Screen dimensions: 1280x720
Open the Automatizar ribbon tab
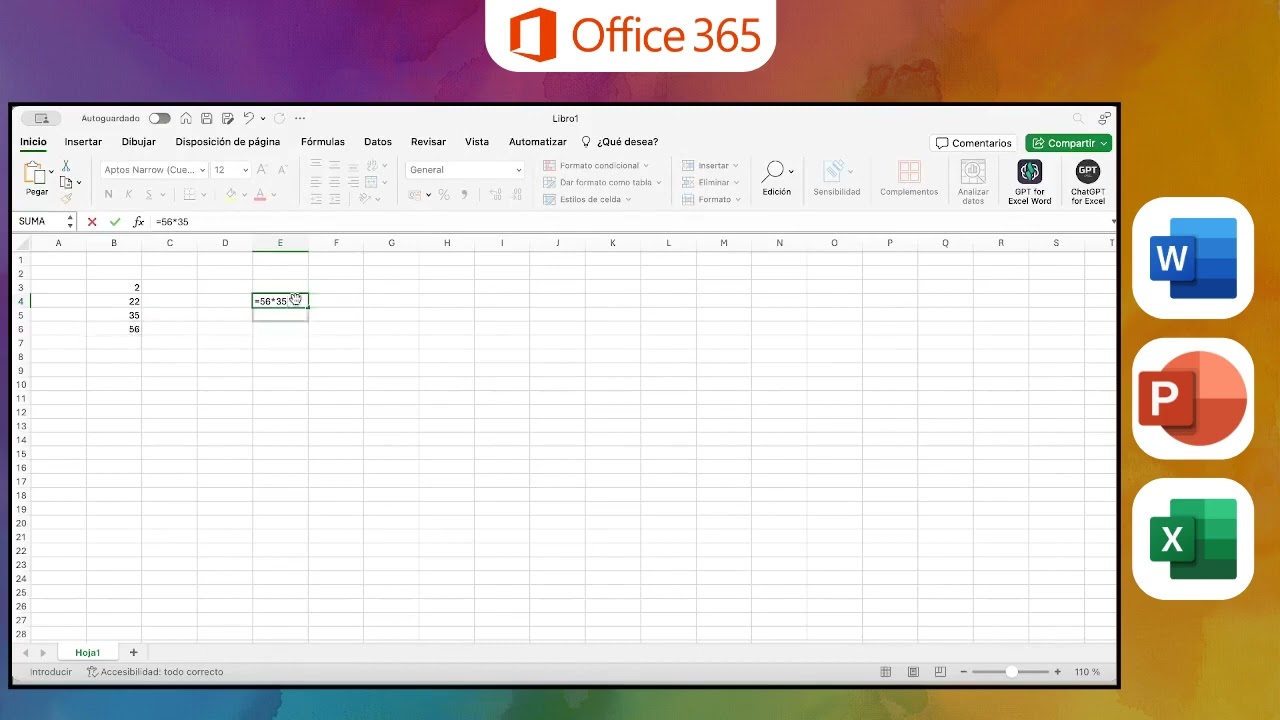point(538,142)
